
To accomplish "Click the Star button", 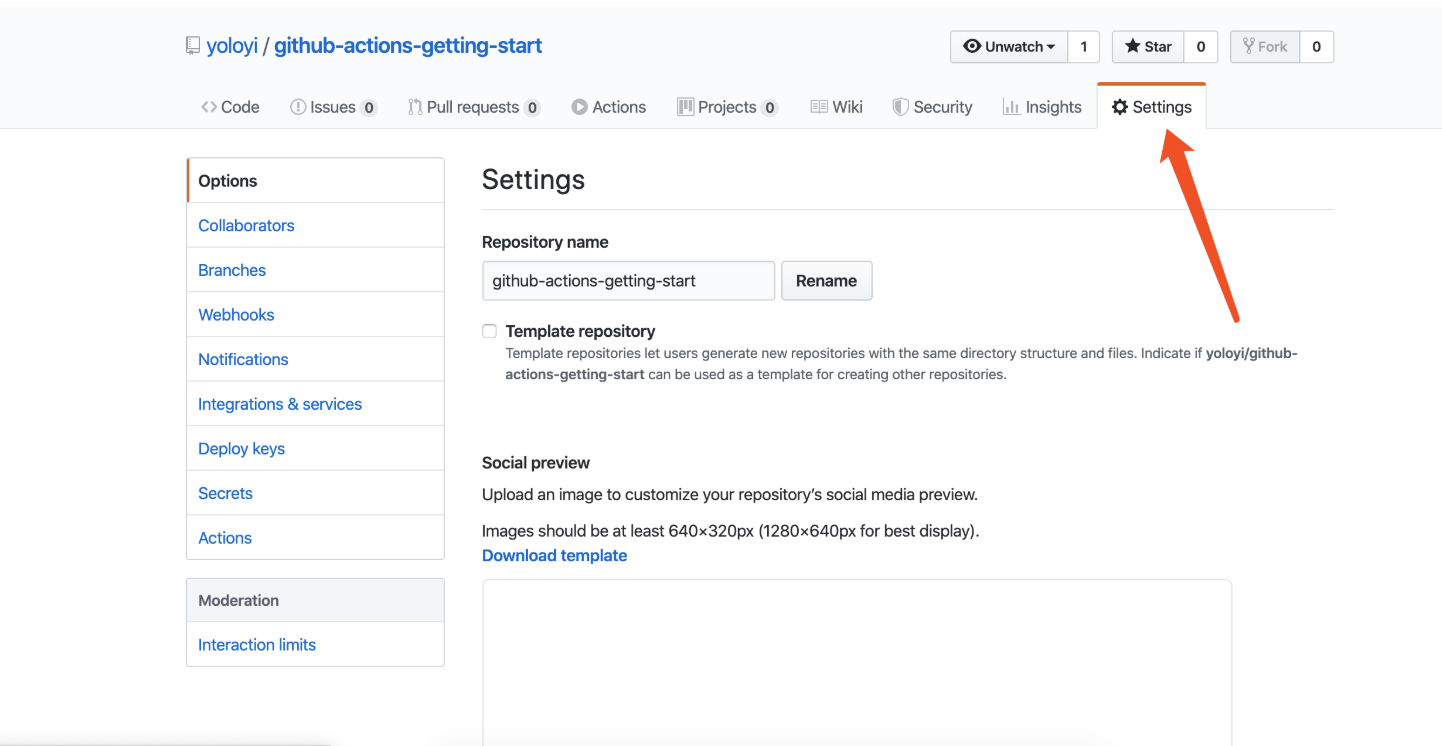I will point(1148,47).
